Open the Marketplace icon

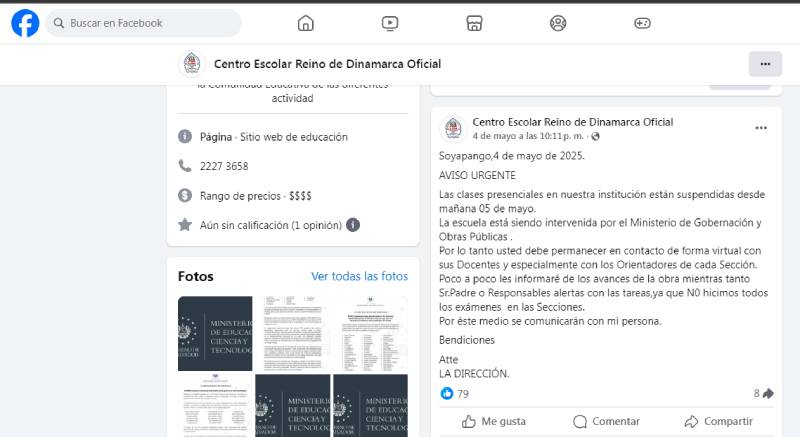click(x=475, y=23)
